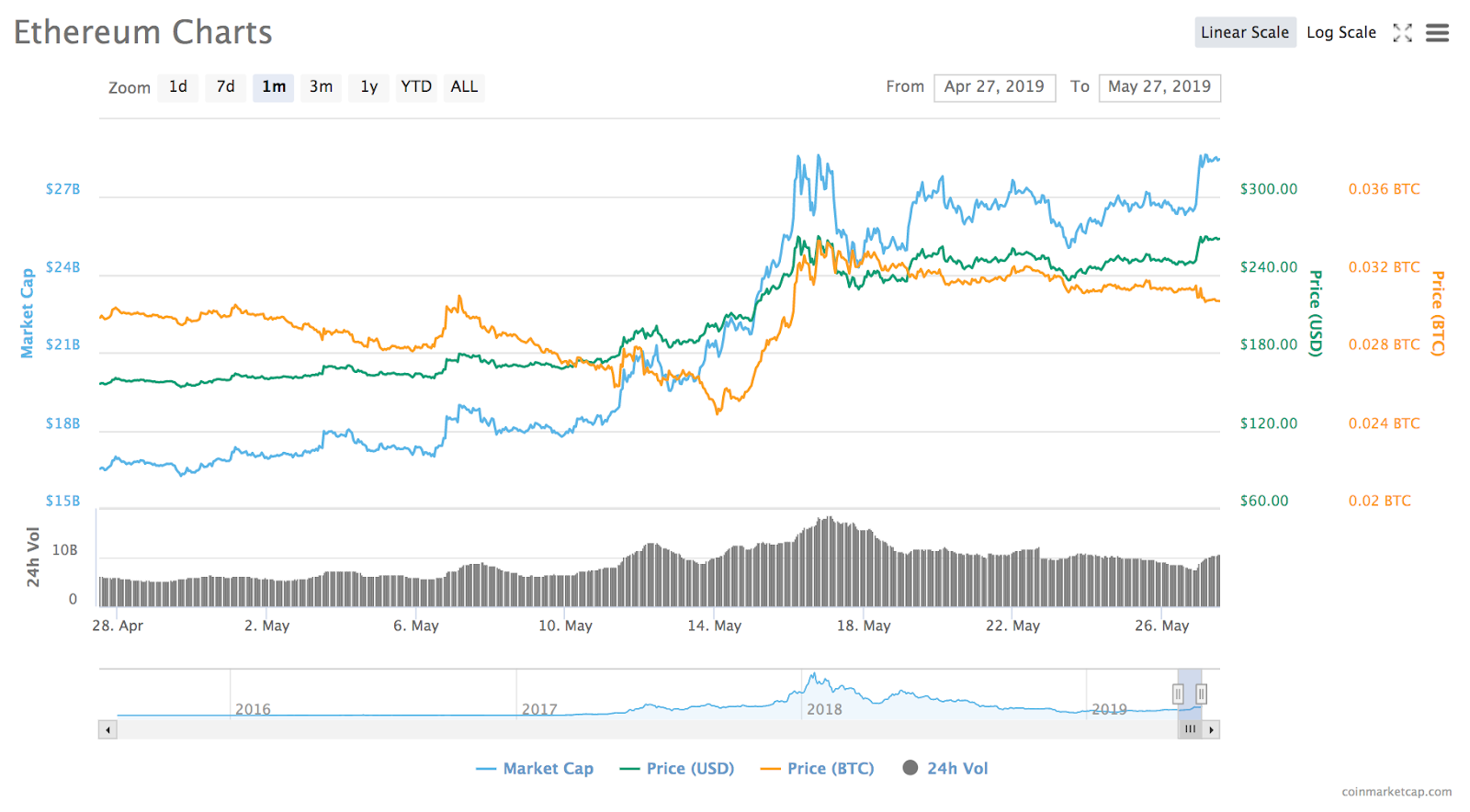Open fullscreen chart view icon
Screen dimensions: 1470x812
(1402, 33)
